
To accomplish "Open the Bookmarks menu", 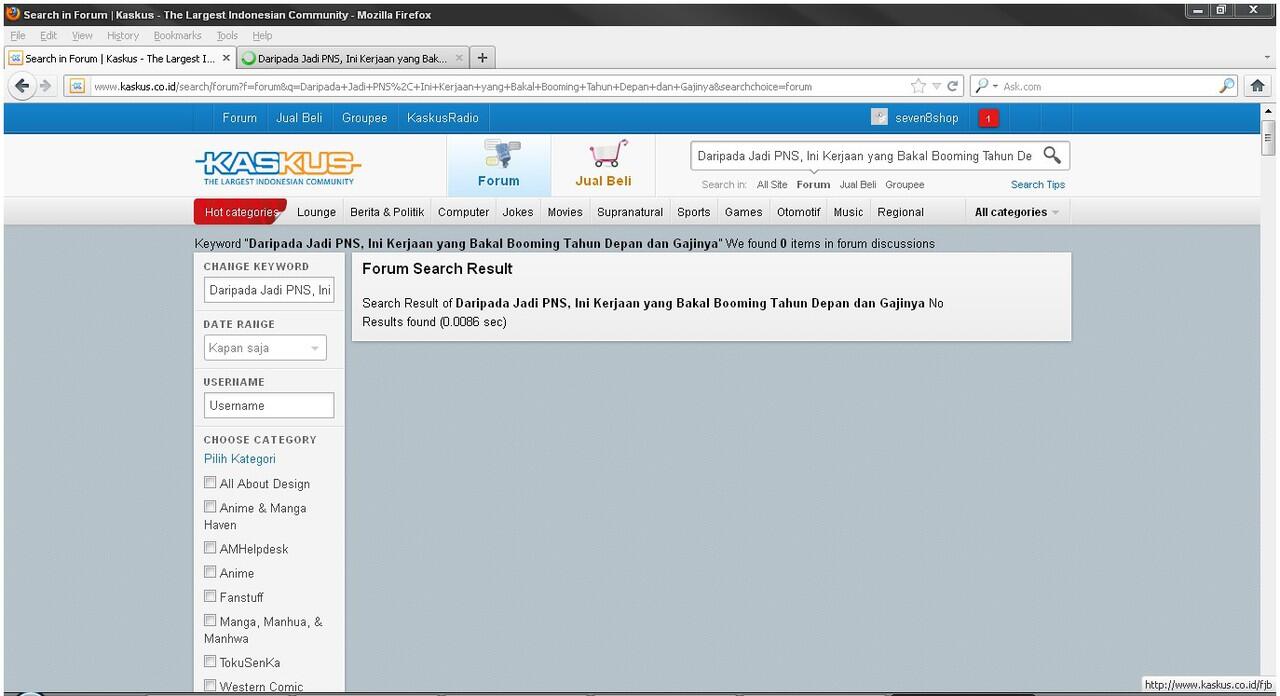I will coord(177,35).
